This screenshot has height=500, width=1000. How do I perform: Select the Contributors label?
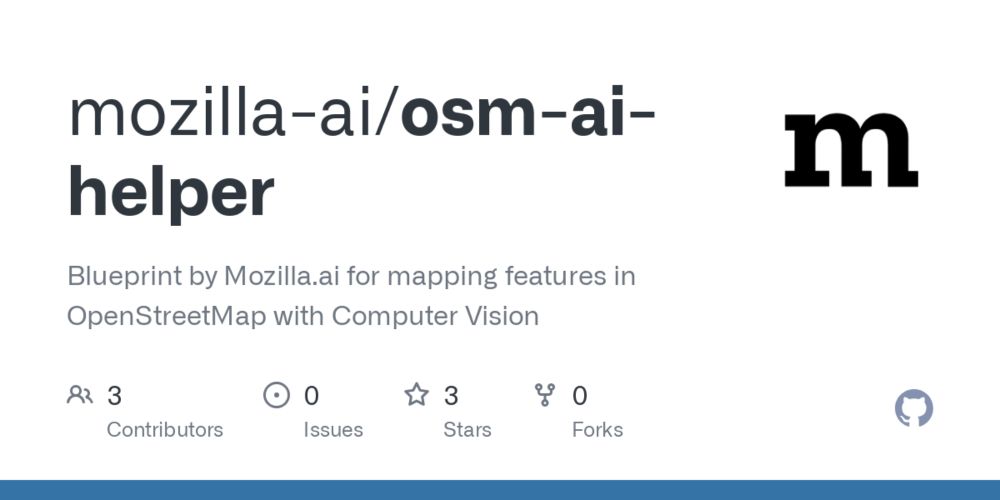(x=165, y=430)
